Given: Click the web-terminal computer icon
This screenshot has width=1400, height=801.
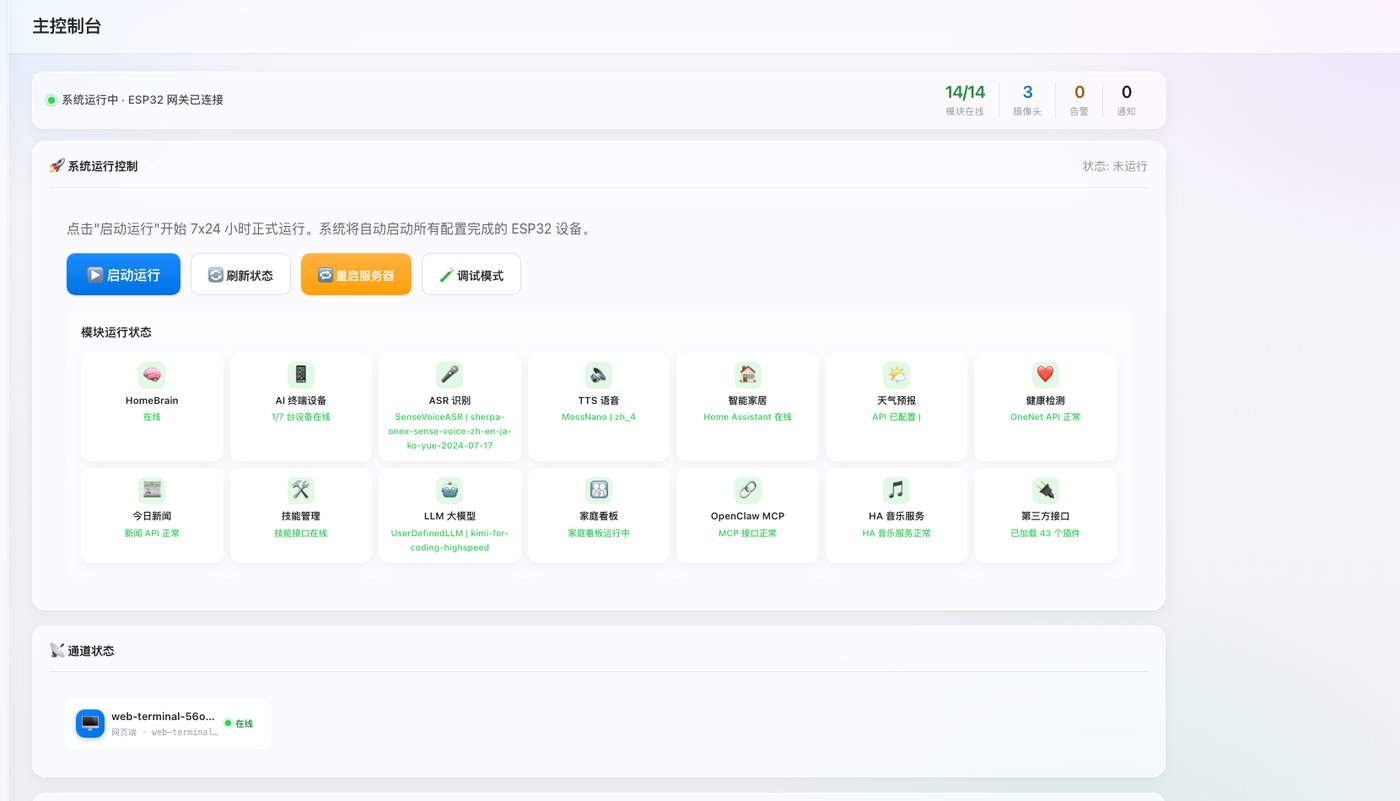Looking at the screenshot, I should (x=90, y=723).
